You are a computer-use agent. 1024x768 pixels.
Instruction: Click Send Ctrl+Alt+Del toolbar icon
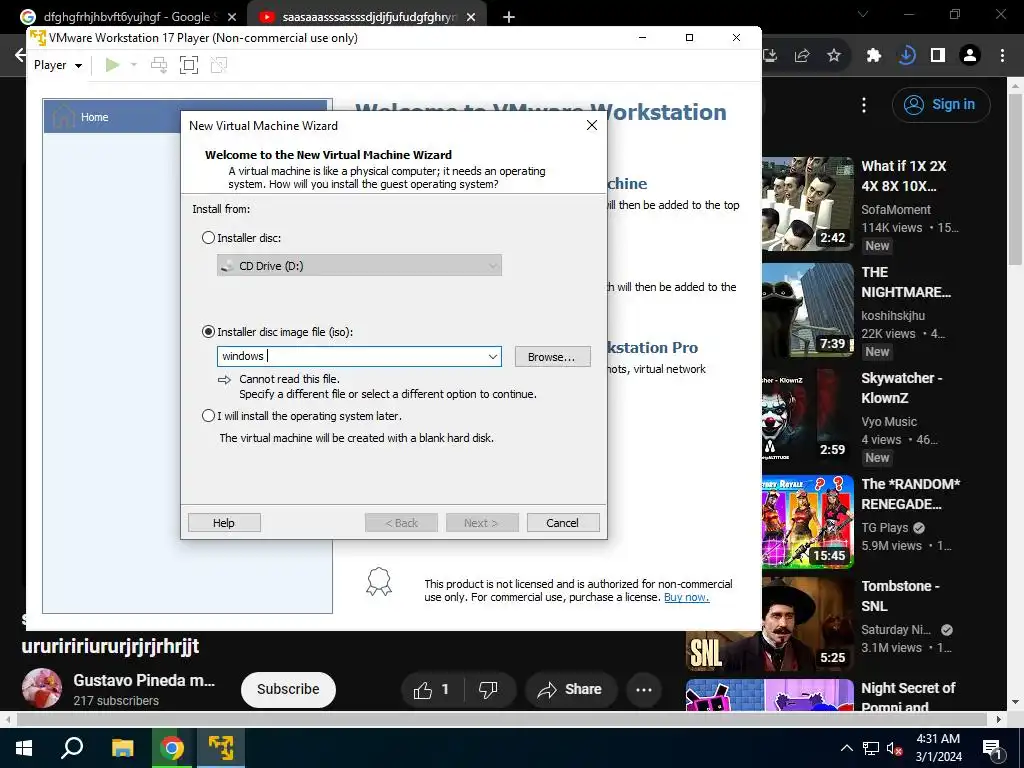159,65
